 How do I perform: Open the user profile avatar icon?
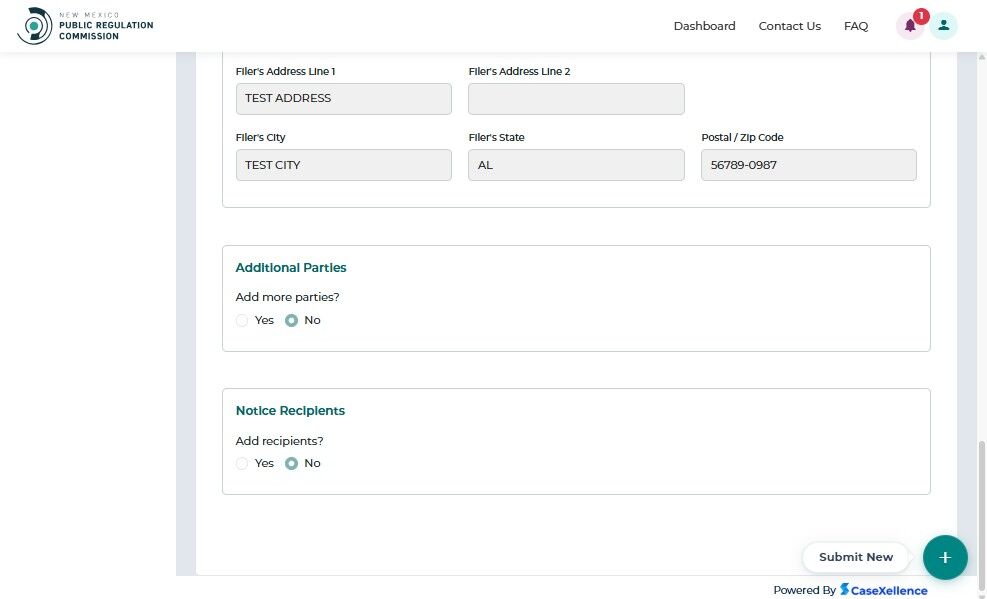click(943, 26)
